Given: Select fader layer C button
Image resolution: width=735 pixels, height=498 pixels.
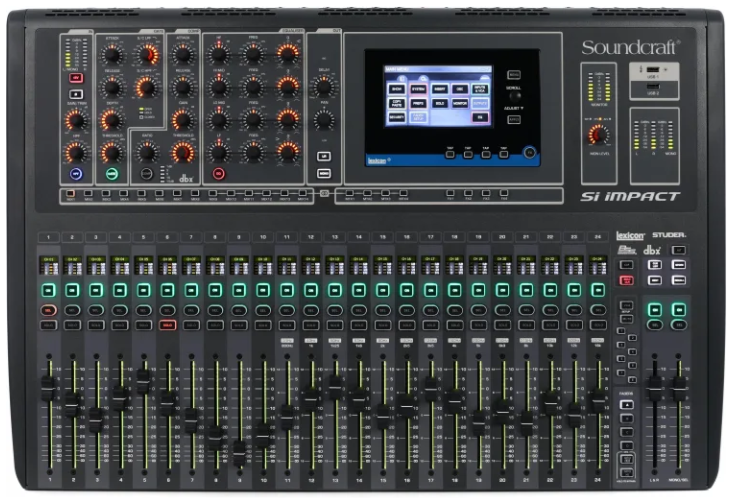Looking at the screenshot, I should pos(627,432).
